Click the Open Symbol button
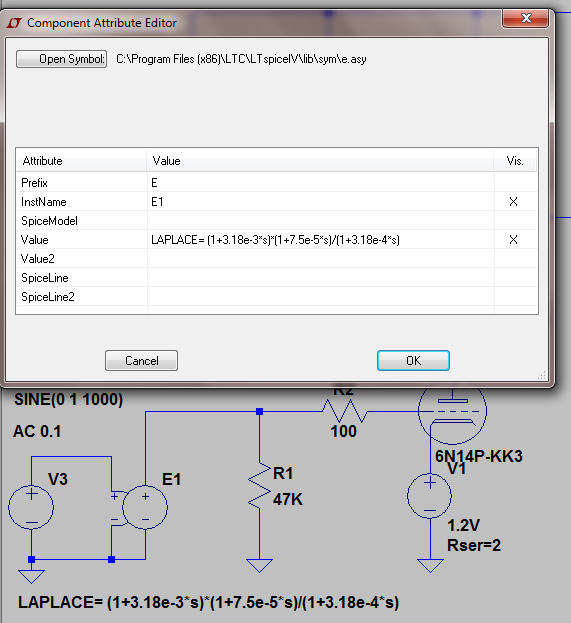The width and height of the screenshot is (571, 623). [61, 59]
